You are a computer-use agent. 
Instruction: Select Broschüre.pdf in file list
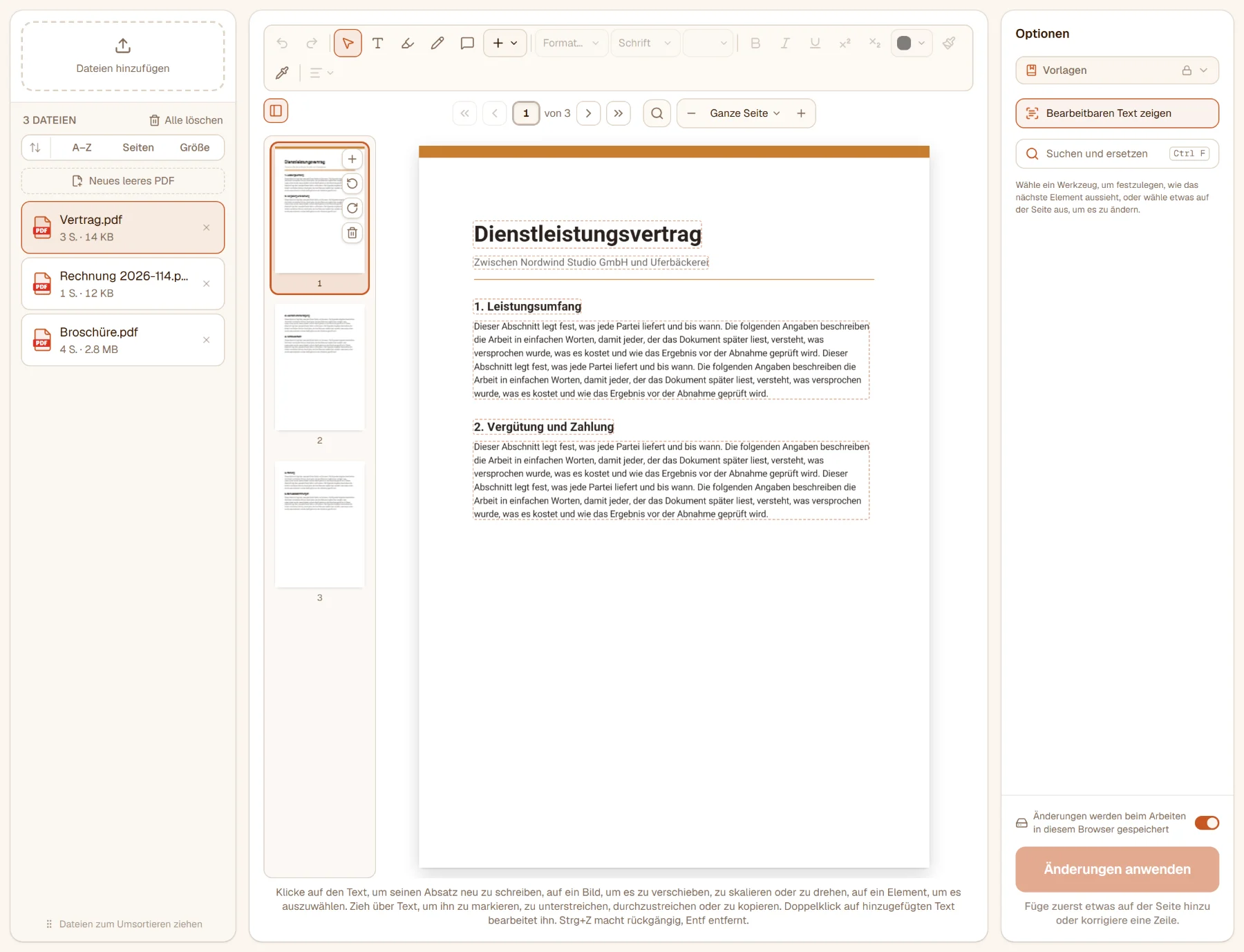(x=123, y=340)
